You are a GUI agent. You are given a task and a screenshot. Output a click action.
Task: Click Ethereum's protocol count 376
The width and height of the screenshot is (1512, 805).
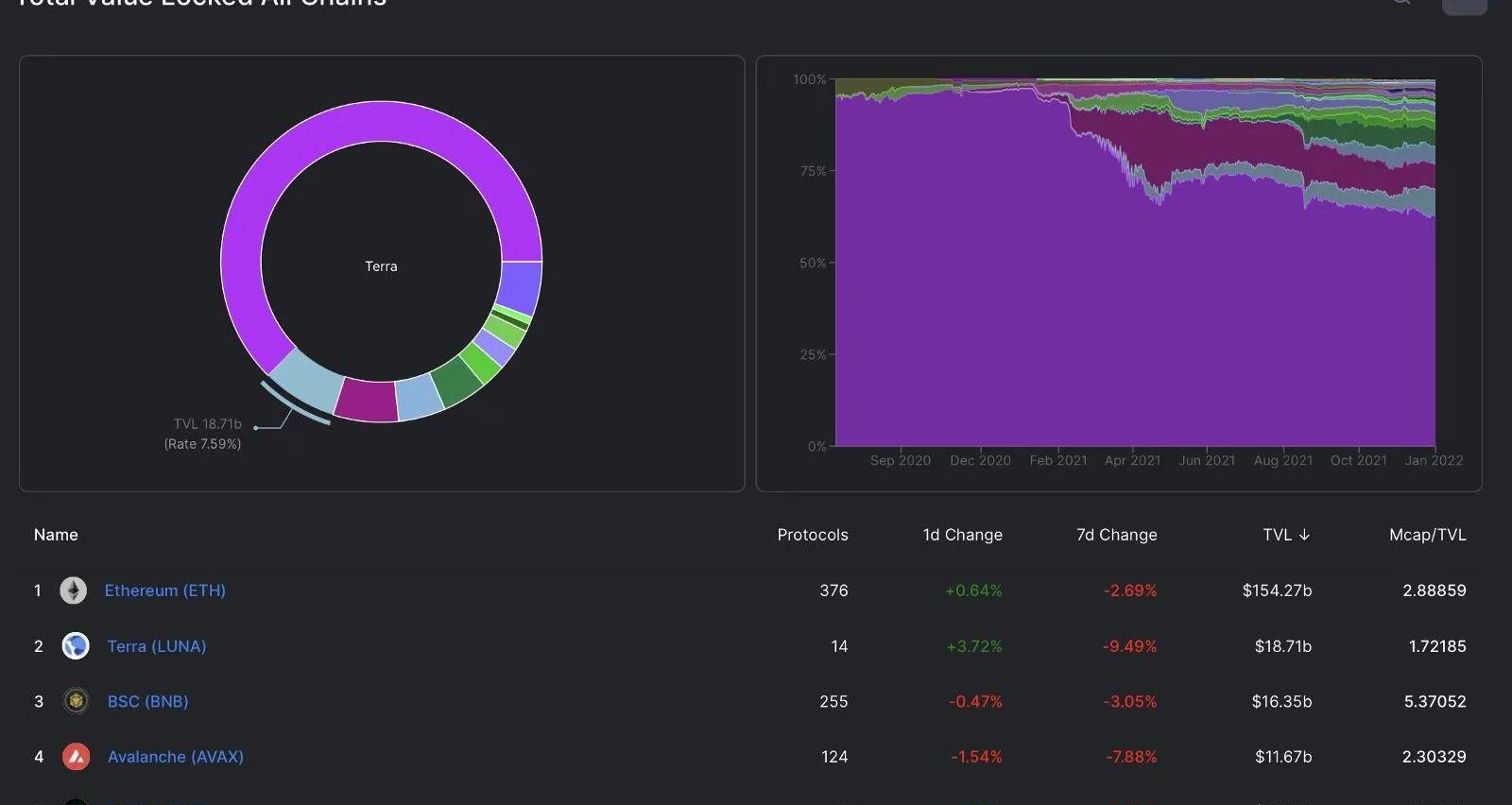(833, 591)
